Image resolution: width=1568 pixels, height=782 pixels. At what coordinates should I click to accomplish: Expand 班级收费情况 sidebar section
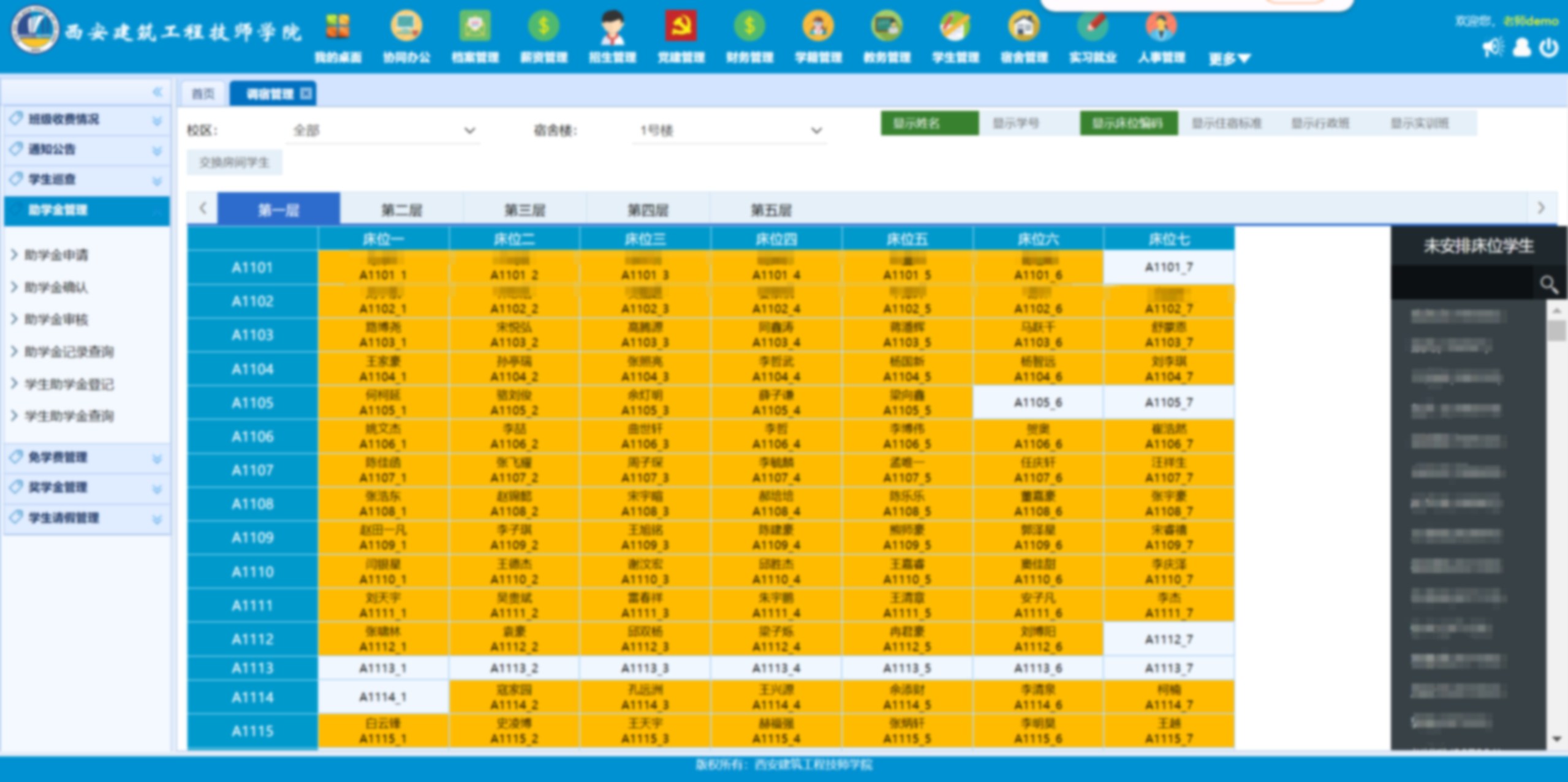click(x=86, y=119)
